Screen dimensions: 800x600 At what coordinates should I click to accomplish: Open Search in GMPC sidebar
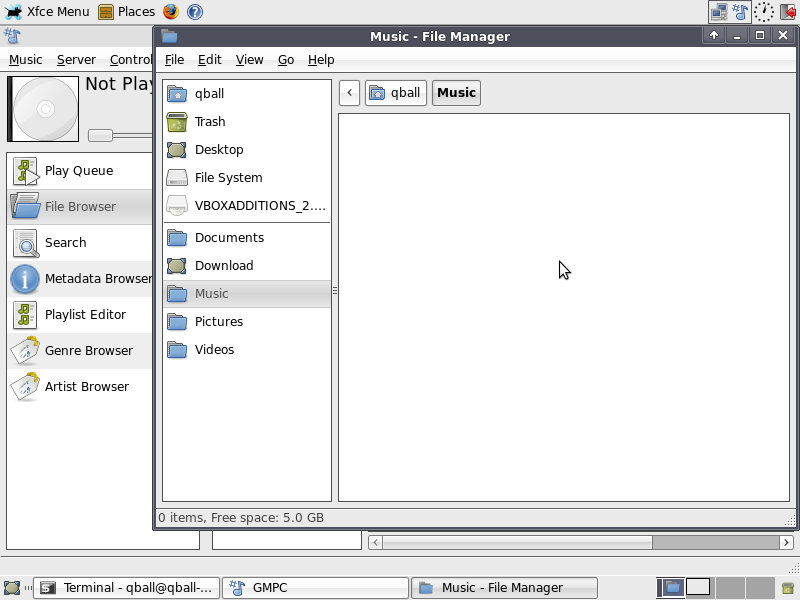tap(80, 242)
